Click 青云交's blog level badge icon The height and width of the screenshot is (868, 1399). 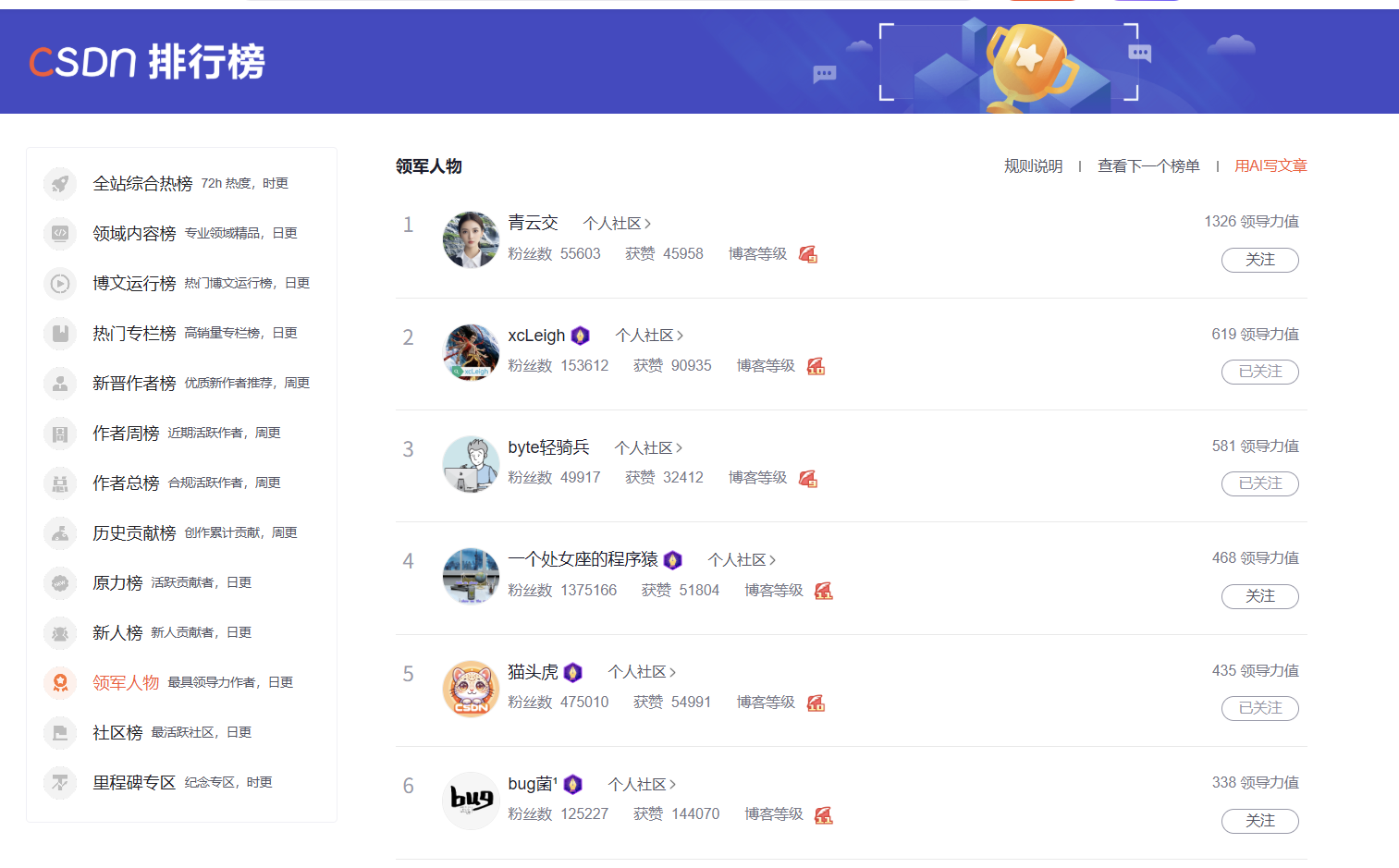808,254
